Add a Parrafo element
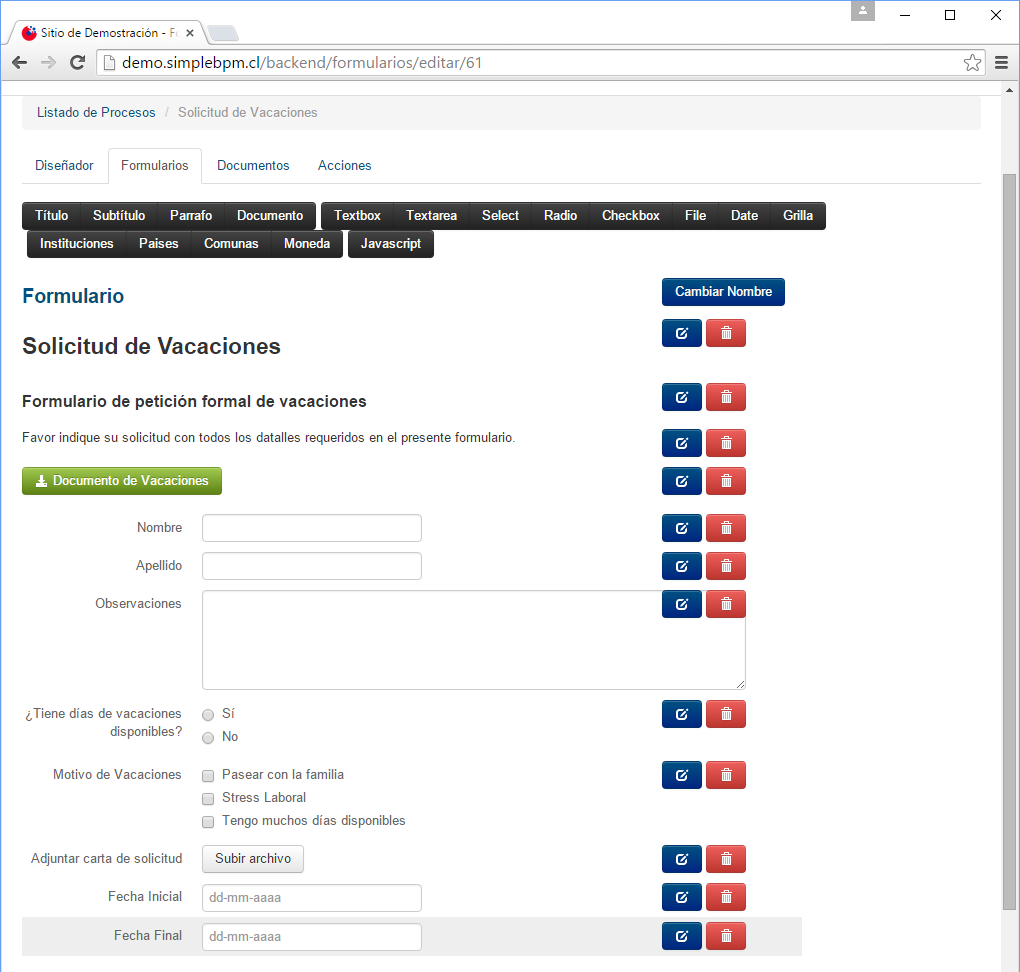The height and width of the screenshot is (972, 1020). (x=191, y=215)
